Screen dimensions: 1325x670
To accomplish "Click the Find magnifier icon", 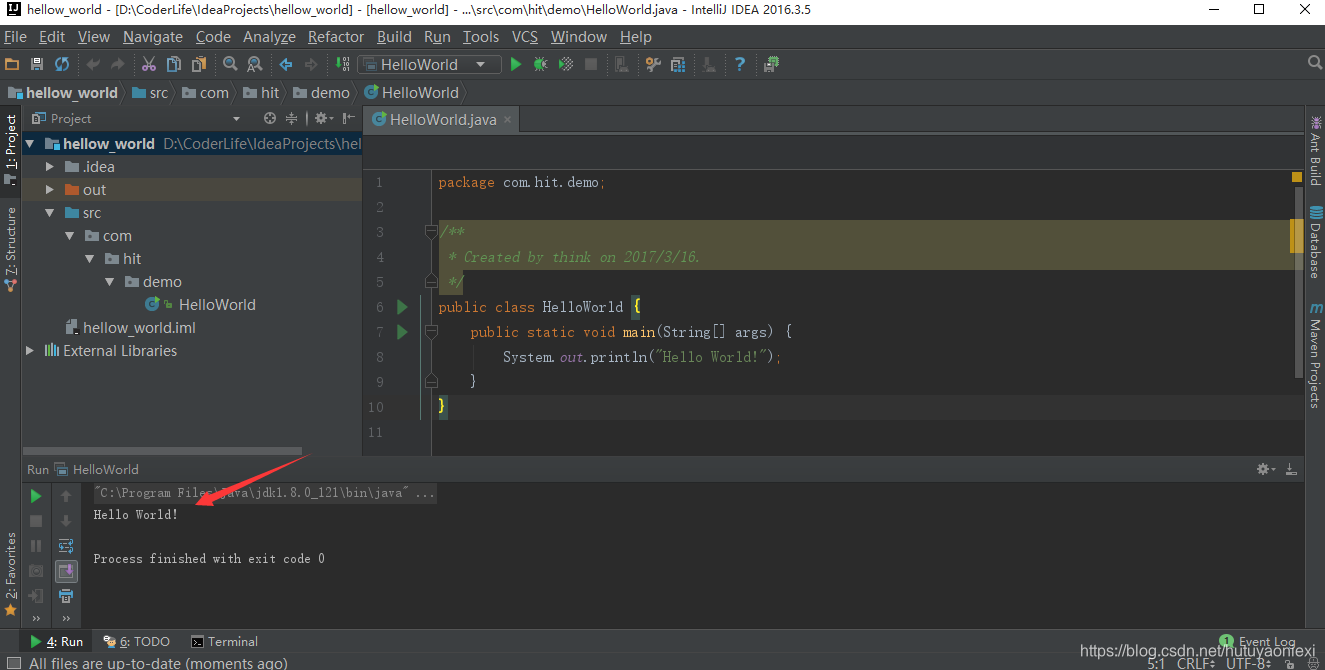I will (230, 64).
